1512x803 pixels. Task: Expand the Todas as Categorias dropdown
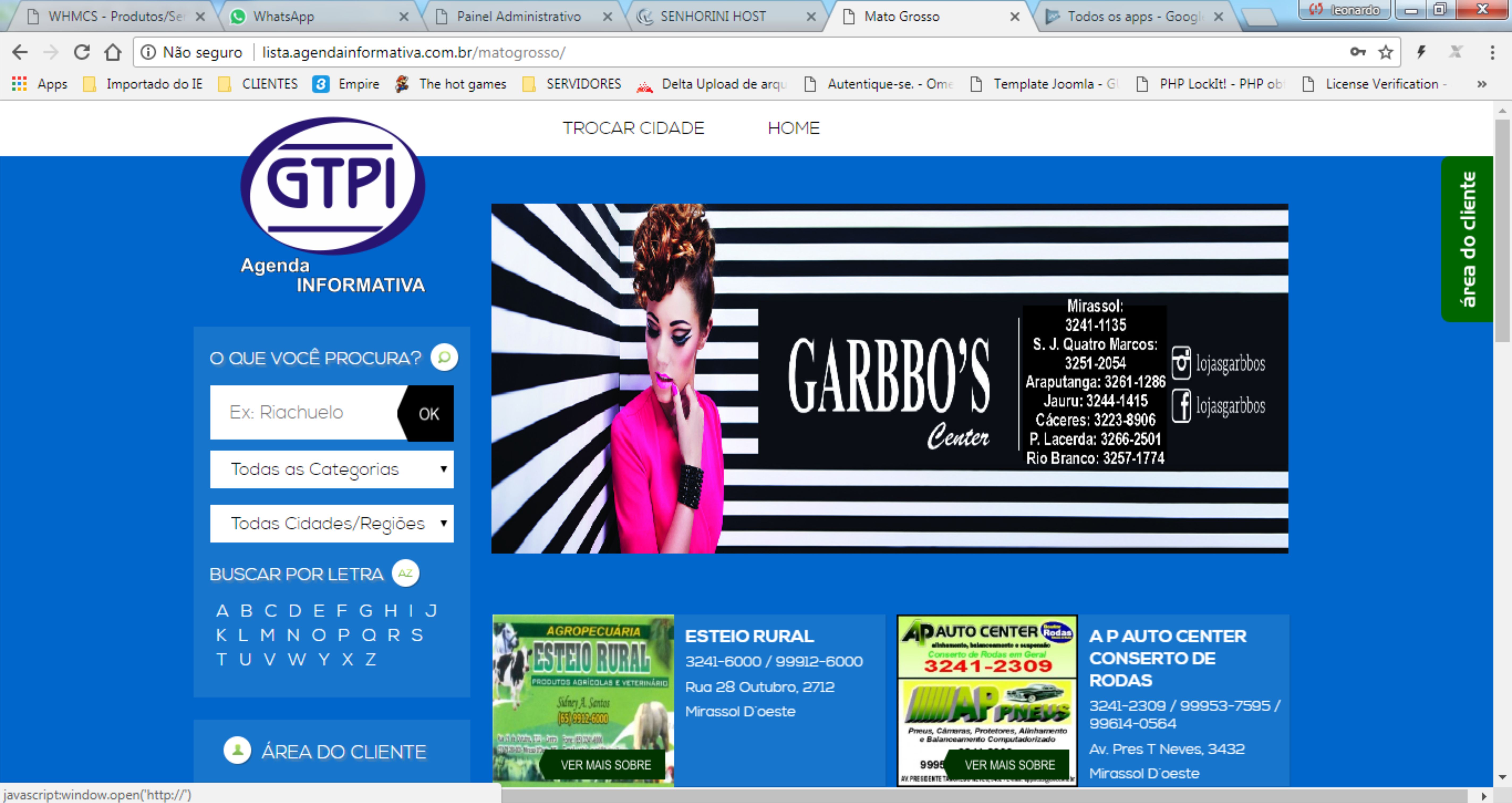click(x=332, y=469)
